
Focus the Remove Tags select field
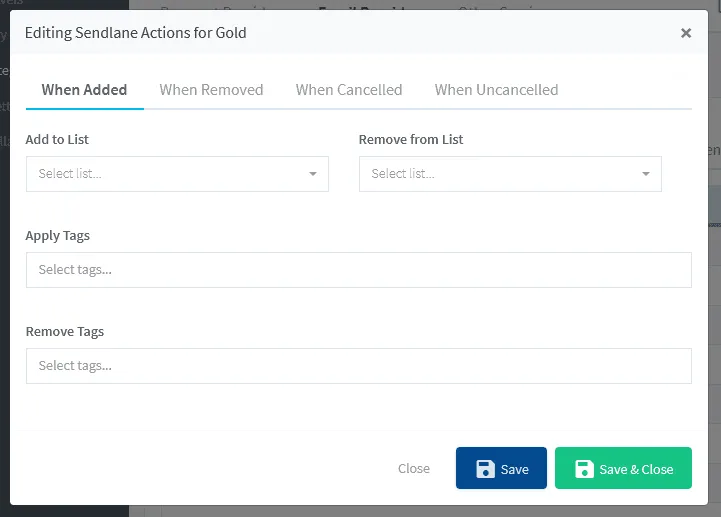click(358, 366)
